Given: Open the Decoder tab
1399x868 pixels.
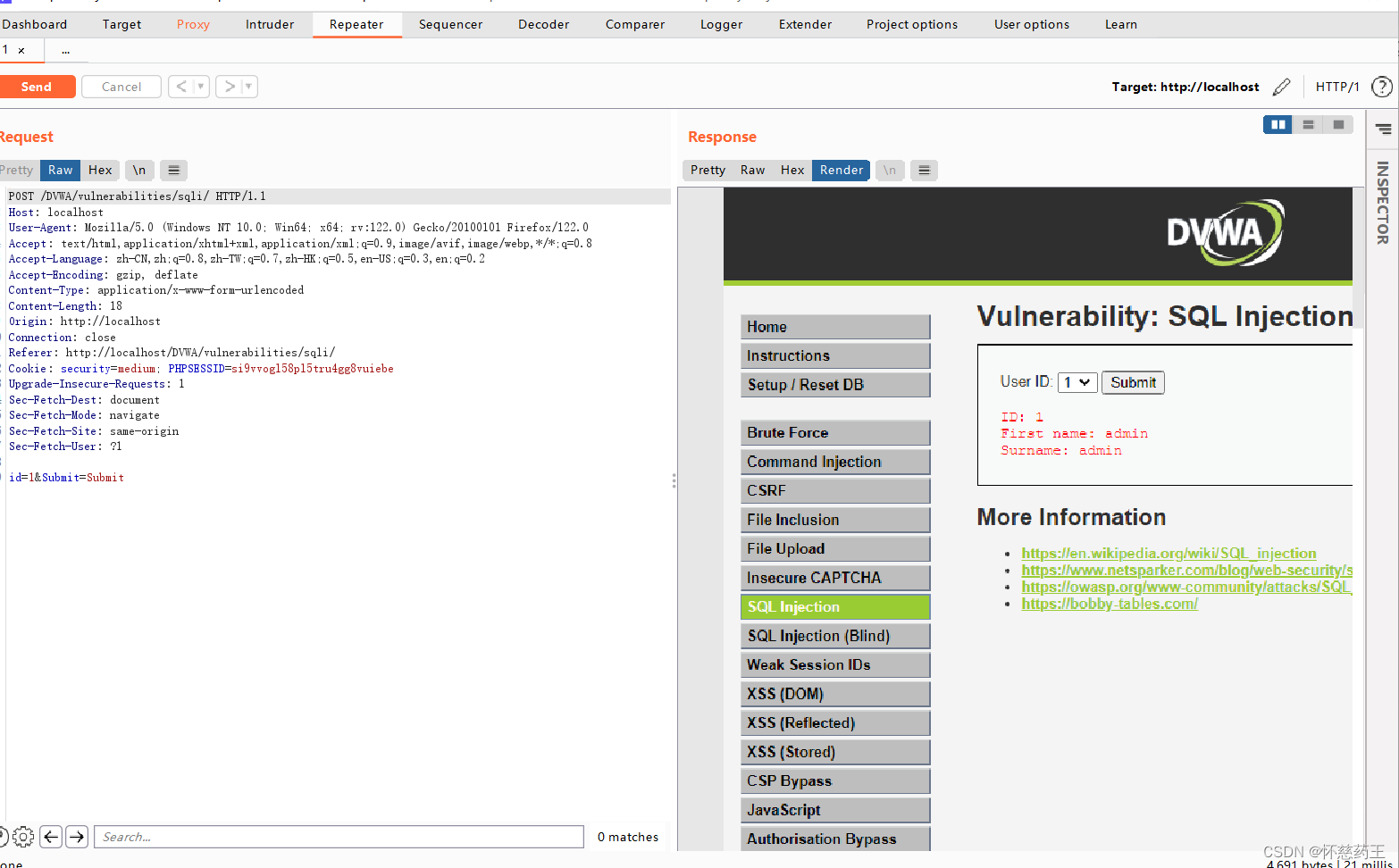Looking at the screenshot, I should click(x=543, y=24).
